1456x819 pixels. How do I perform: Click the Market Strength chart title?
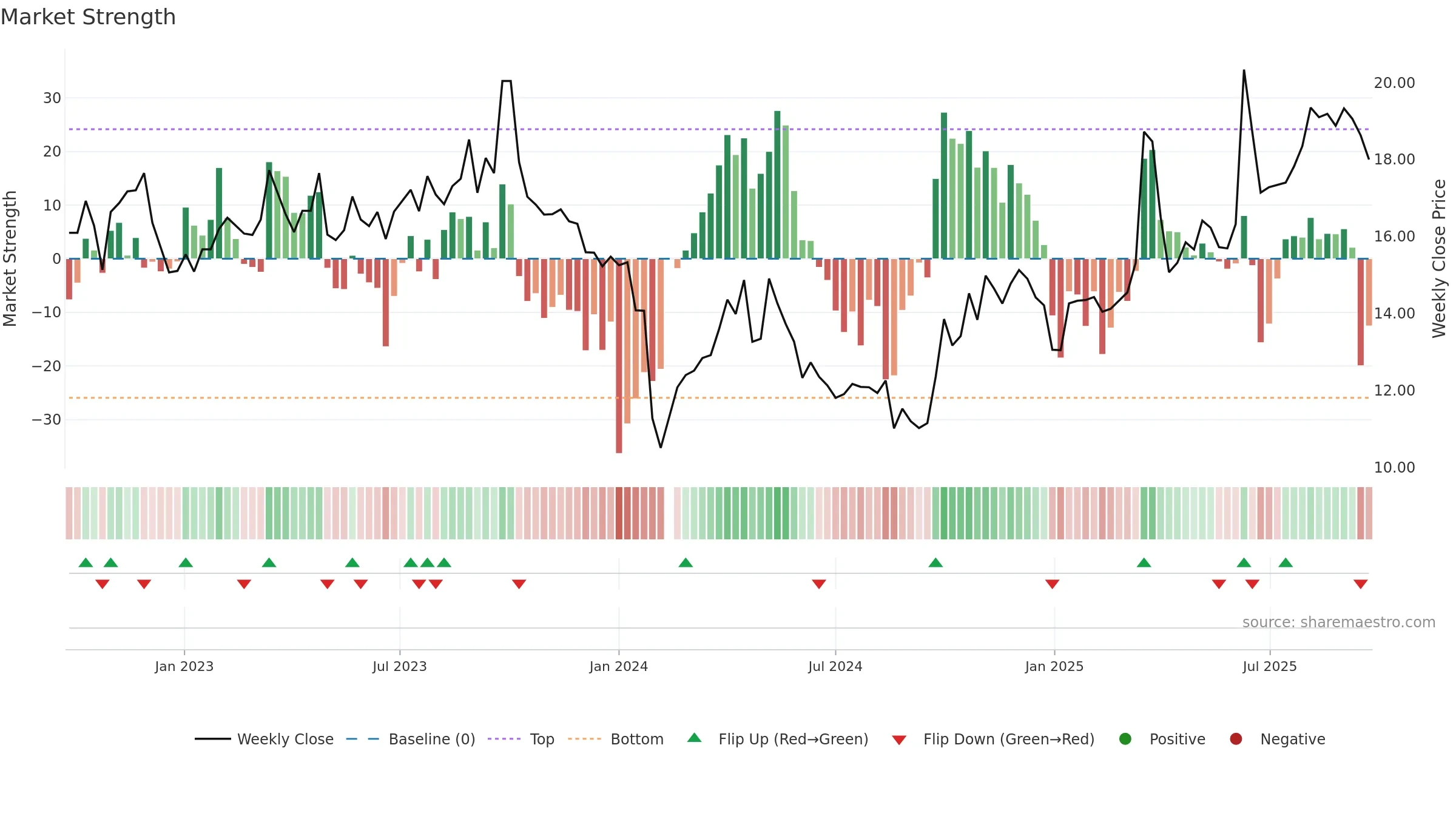(x=88, y=17)
